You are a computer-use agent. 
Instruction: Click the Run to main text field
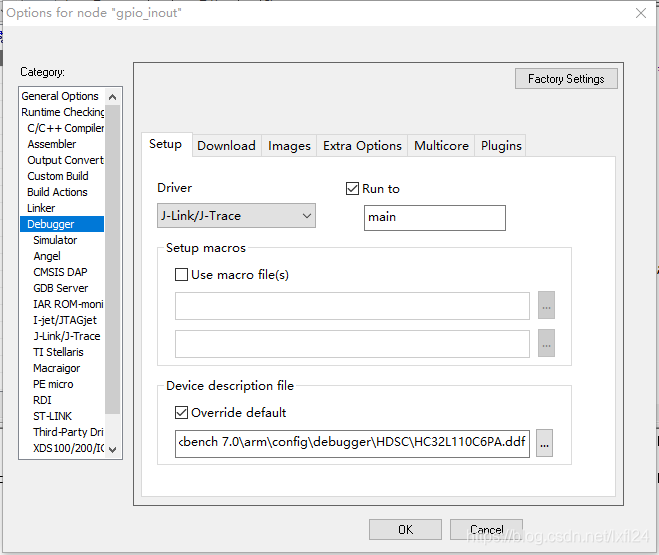point(435,218)
